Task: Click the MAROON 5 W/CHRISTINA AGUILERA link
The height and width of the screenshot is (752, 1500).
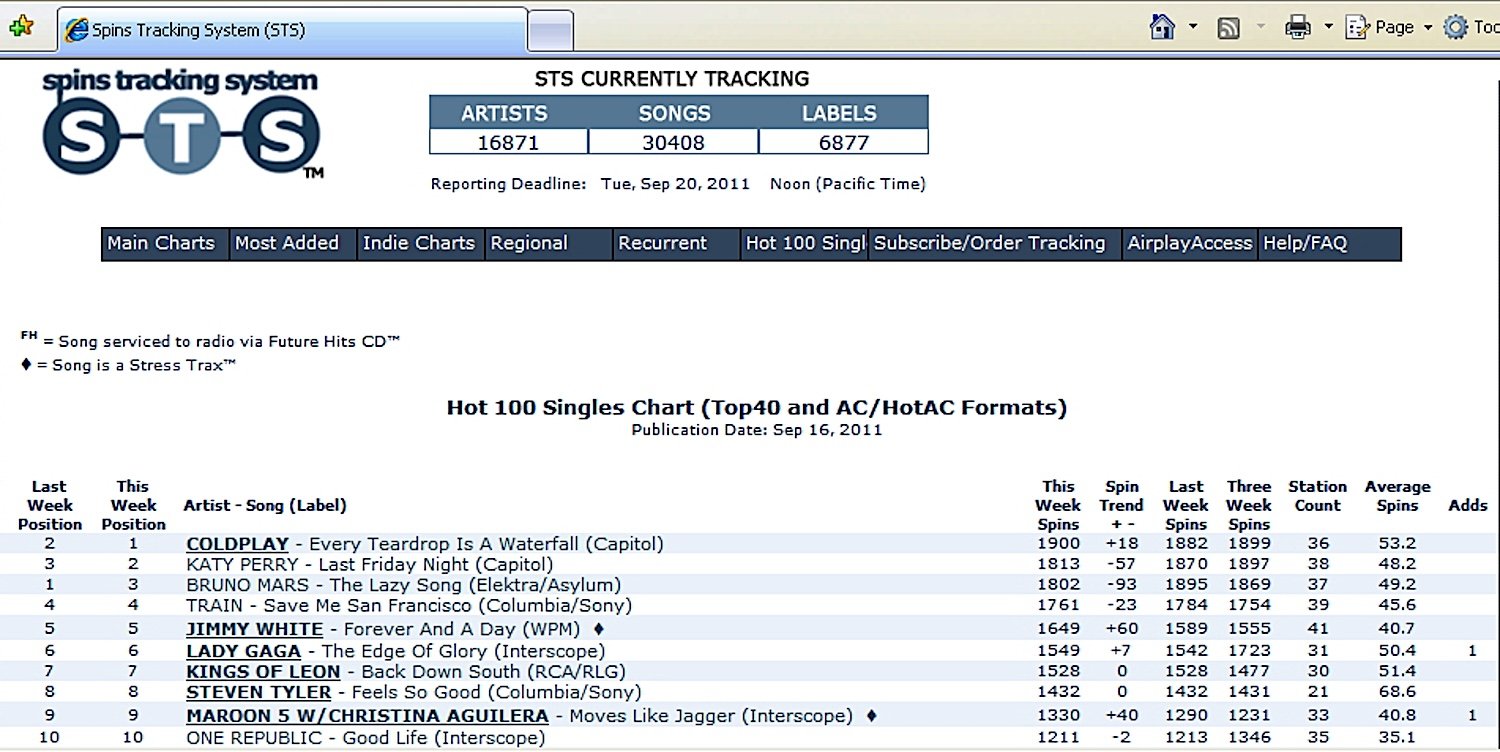Action: click(367, 716)
